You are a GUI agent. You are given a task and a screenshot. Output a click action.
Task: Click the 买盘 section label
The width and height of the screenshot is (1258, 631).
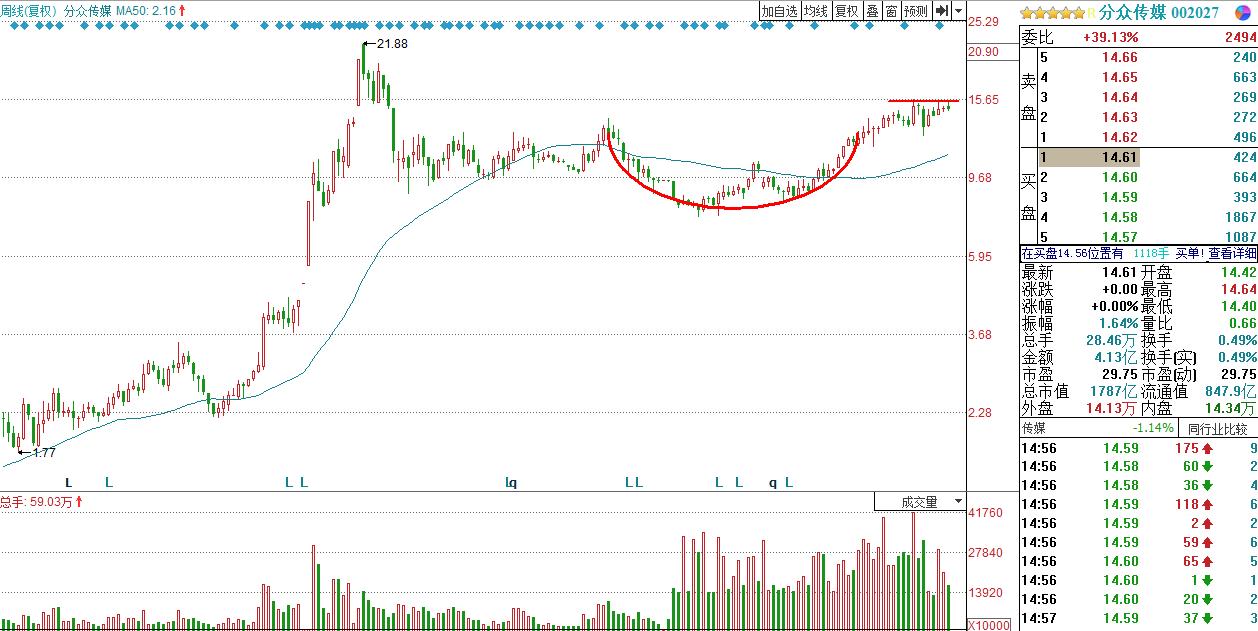[x=1028, y=197]
